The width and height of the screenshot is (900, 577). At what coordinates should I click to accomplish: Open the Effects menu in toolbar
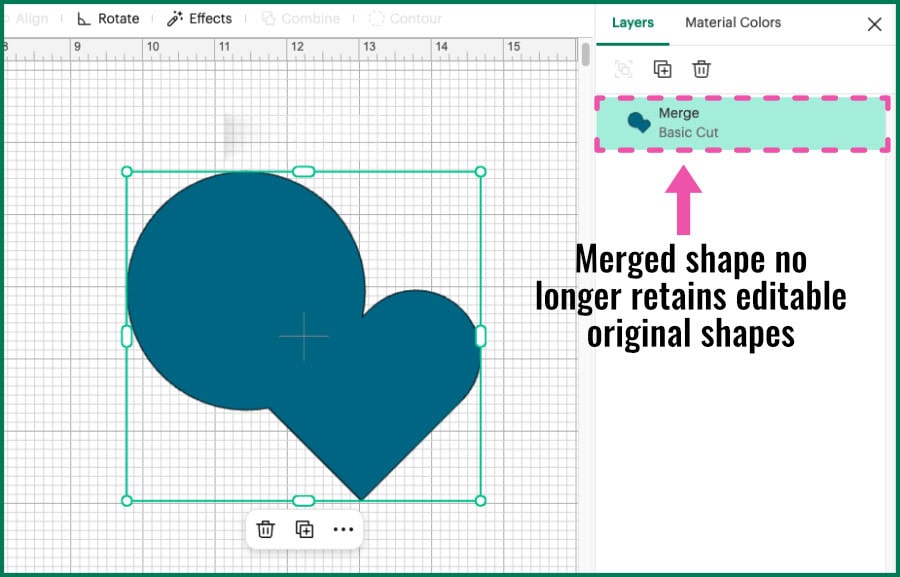[x=199, y=18]
